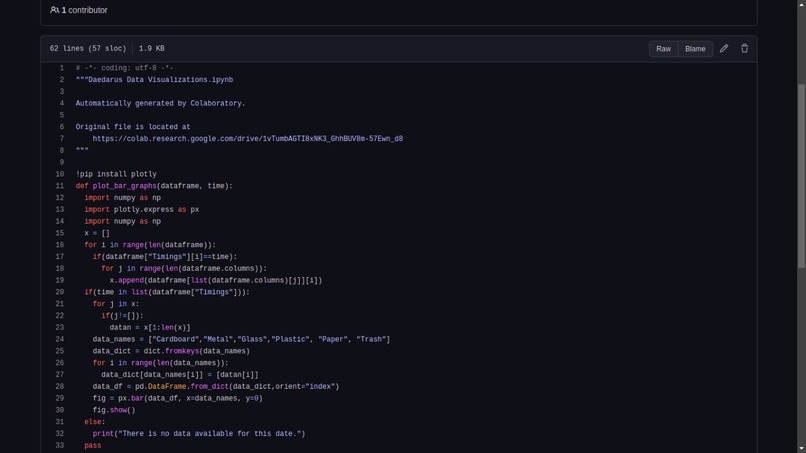The image size is (806, 453).
Task: Open the 1 contributor link
Action: [x=84, y=10]
